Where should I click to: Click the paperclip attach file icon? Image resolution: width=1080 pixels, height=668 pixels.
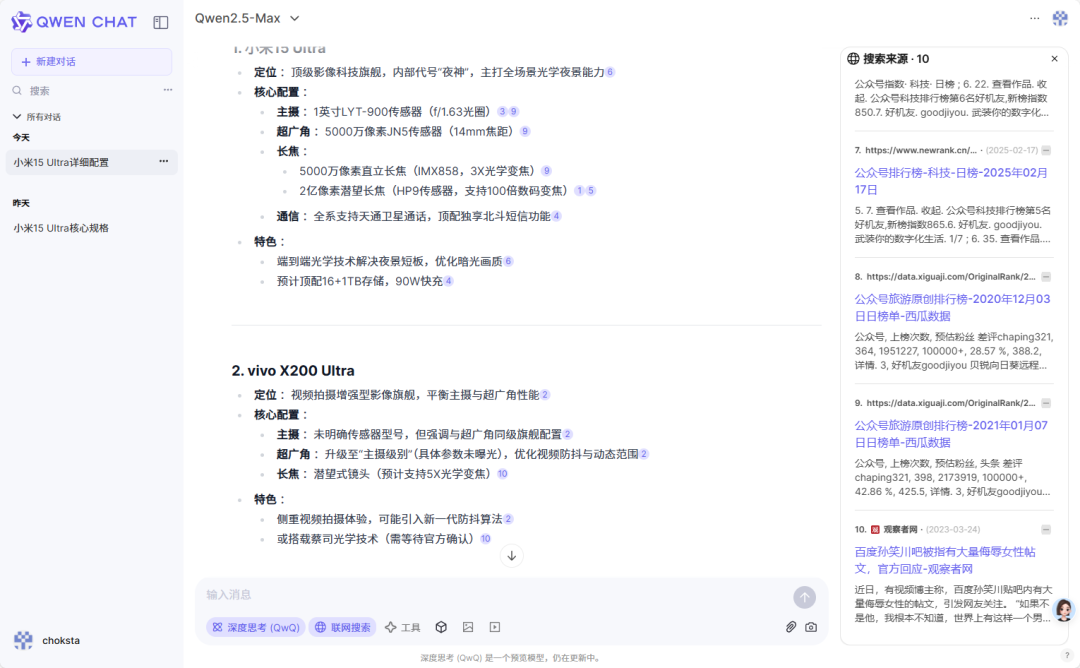coord(791,627)
